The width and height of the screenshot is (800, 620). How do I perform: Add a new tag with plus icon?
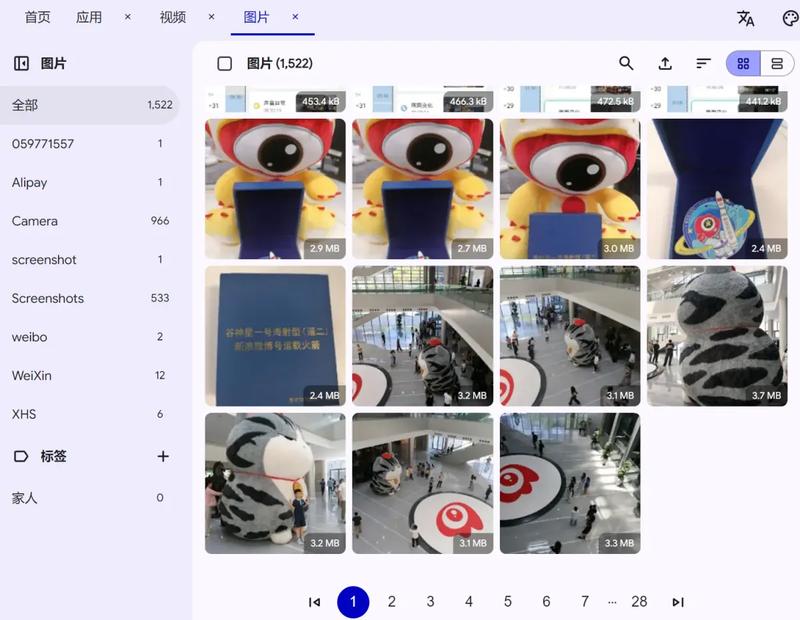(x=163, y=456)
